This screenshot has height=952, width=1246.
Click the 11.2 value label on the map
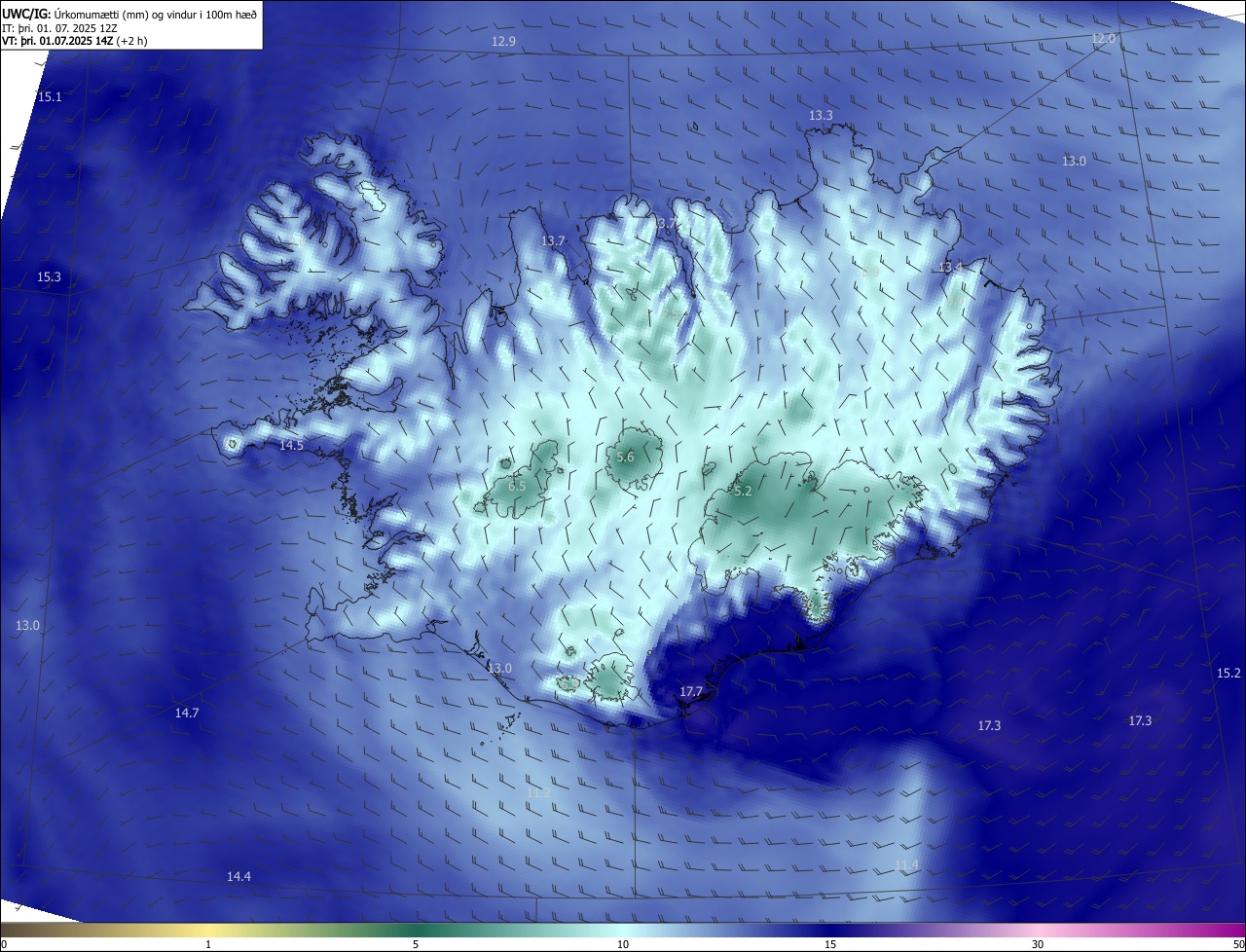pyautogui.click(x=538, y=794)
